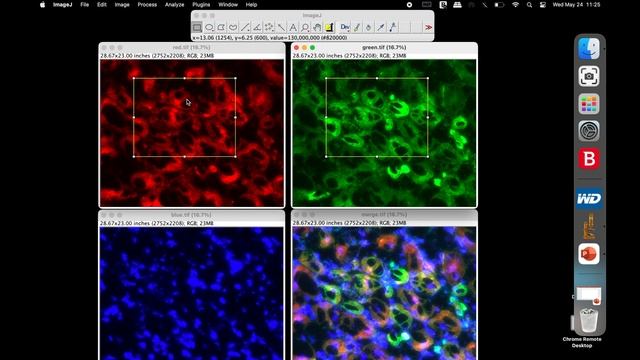Select the Oval selection tool
640x360 pixels.
point(209,27)
